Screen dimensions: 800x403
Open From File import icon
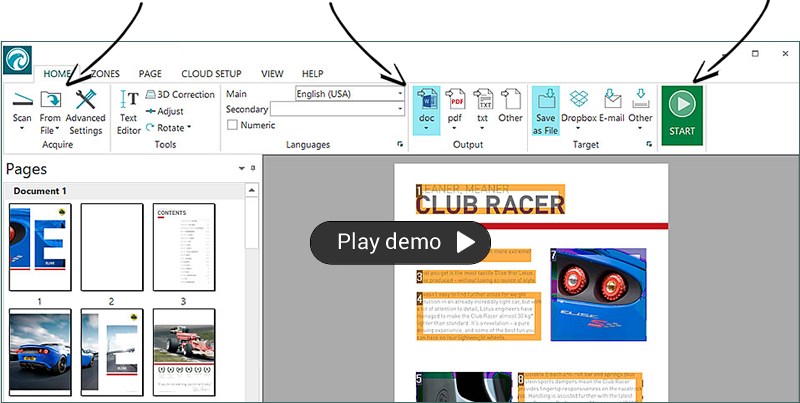50,100
